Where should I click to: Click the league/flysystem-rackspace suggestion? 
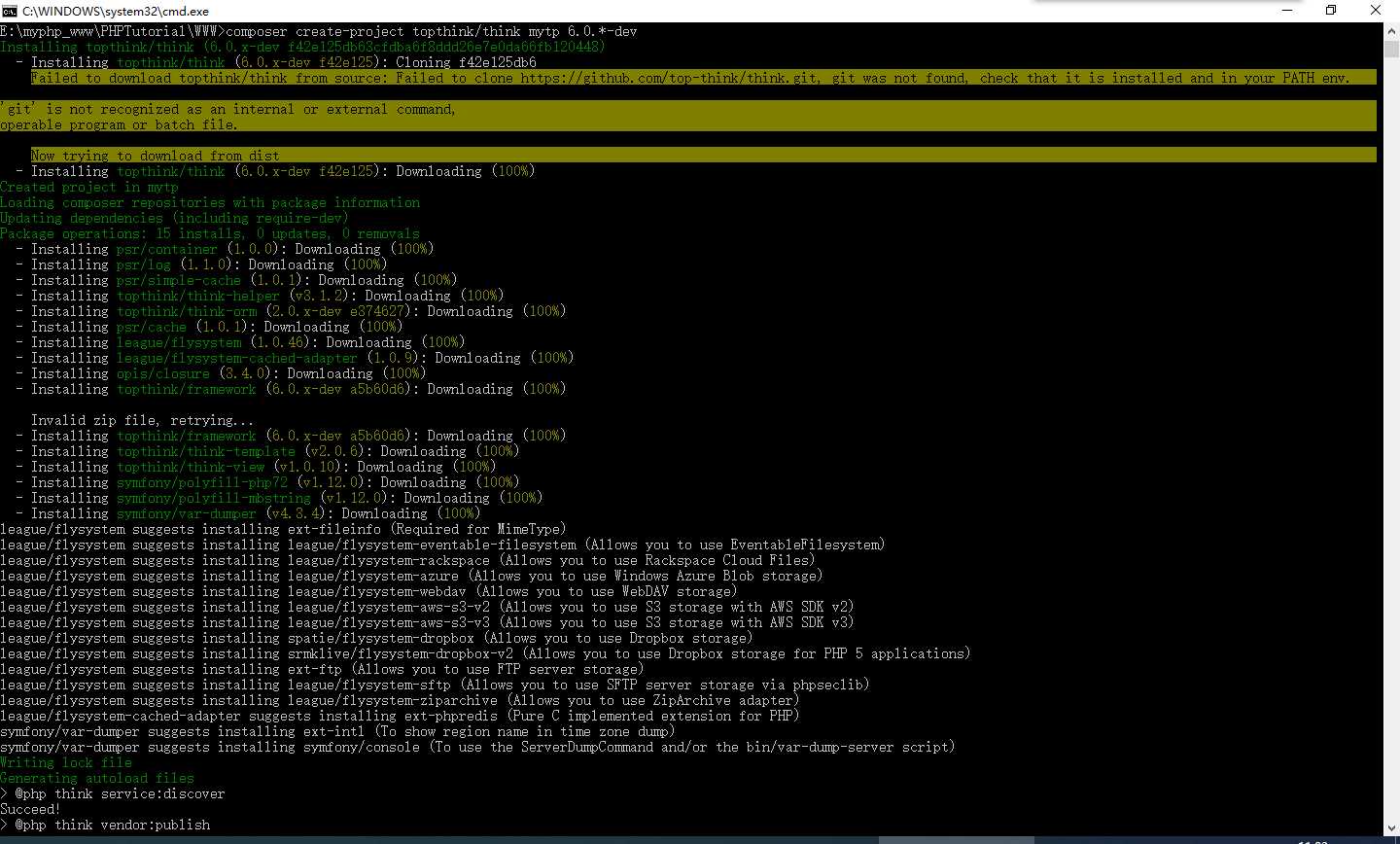coord(407,560)
